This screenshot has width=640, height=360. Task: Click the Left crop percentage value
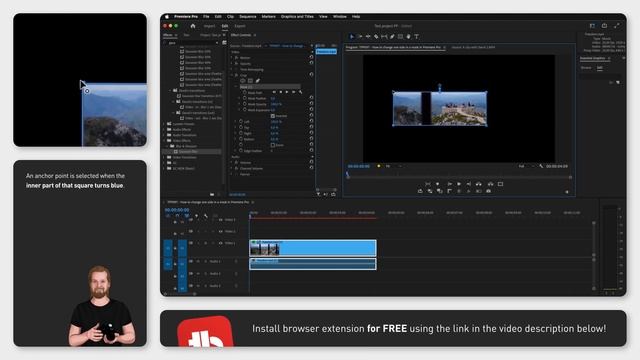(276, 122)
